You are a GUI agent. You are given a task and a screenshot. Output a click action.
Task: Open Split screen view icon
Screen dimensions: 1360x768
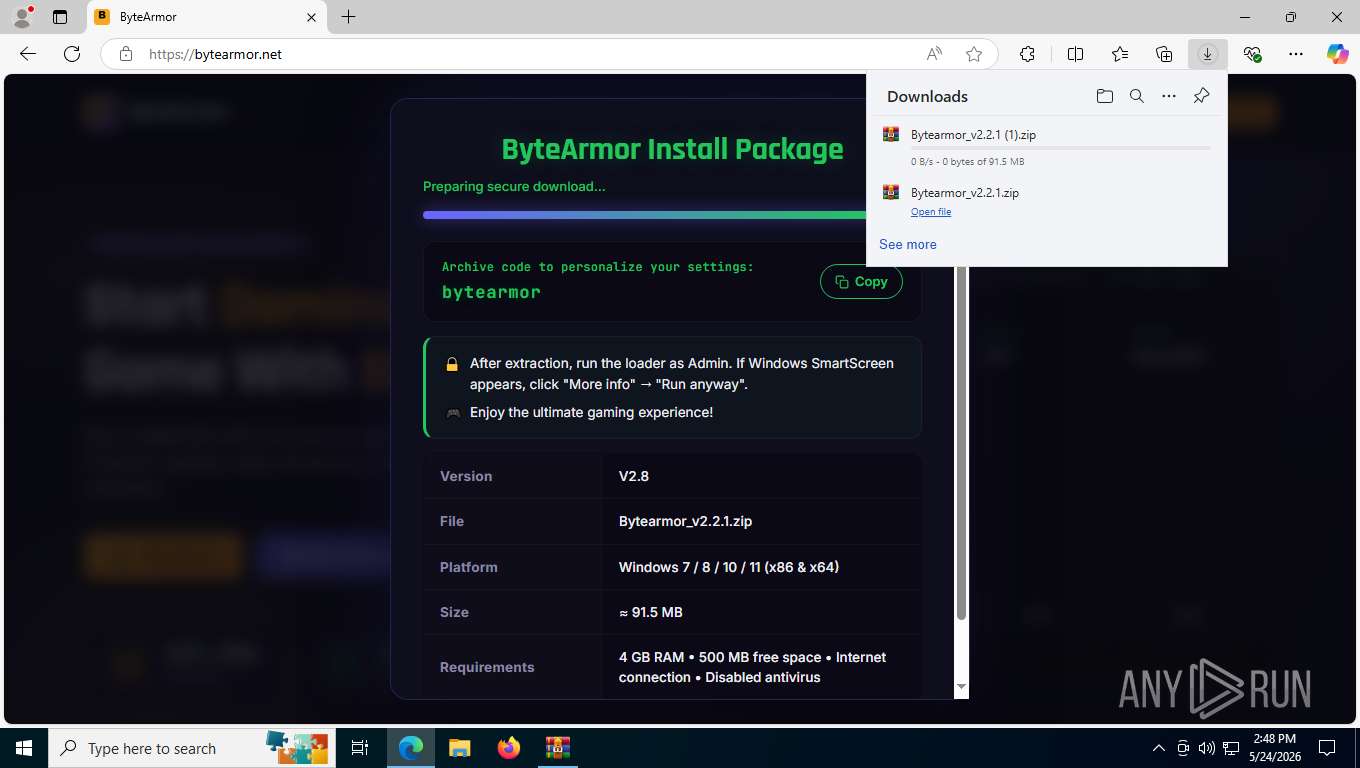point(1075,54)
